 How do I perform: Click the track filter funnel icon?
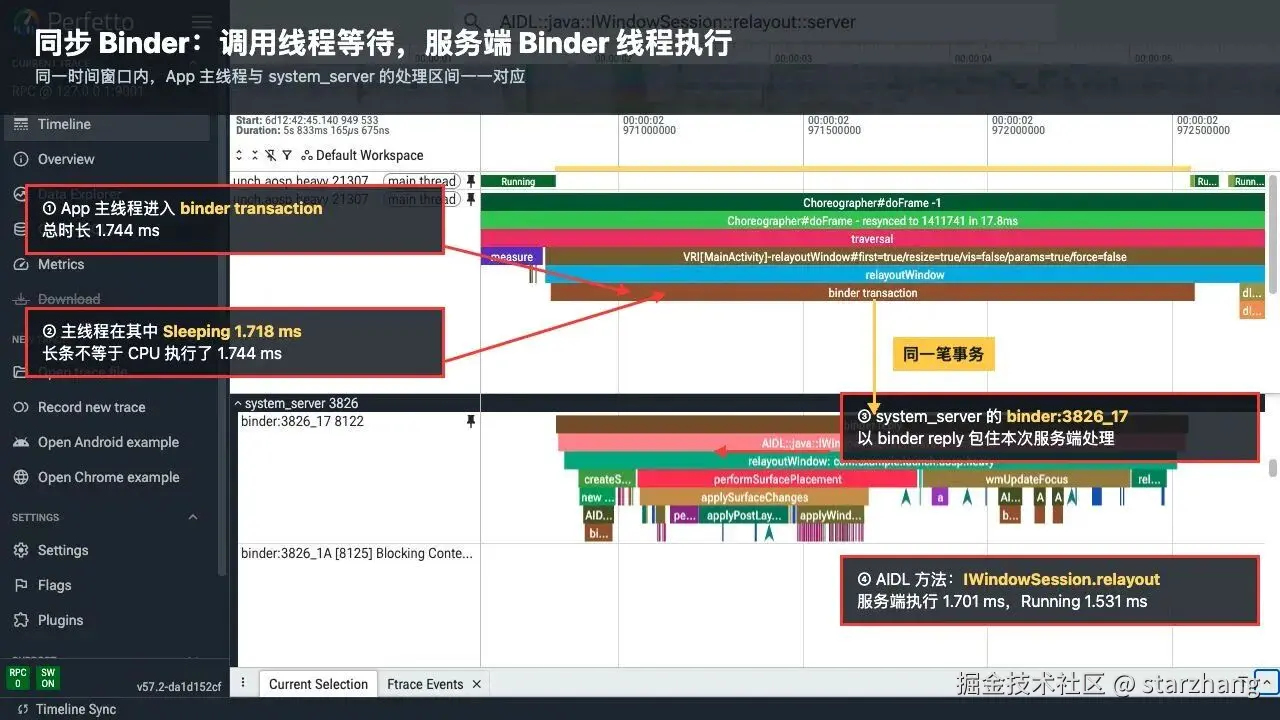[x=287, y=155]
